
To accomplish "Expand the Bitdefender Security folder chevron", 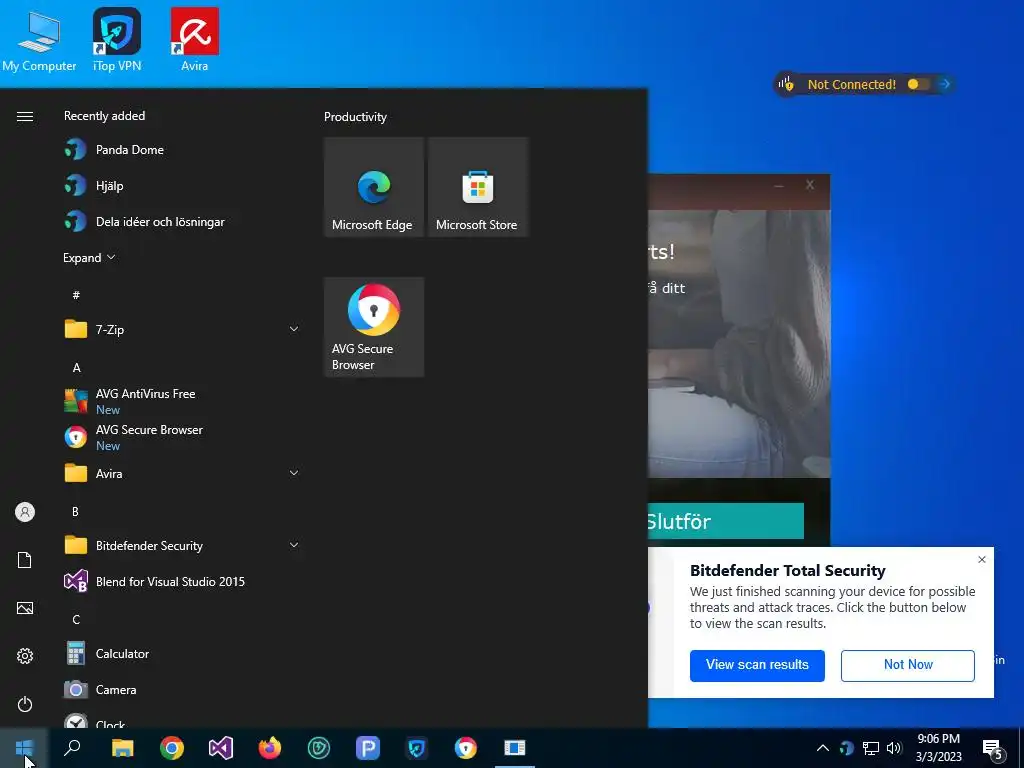I will (x=294, y=545).
